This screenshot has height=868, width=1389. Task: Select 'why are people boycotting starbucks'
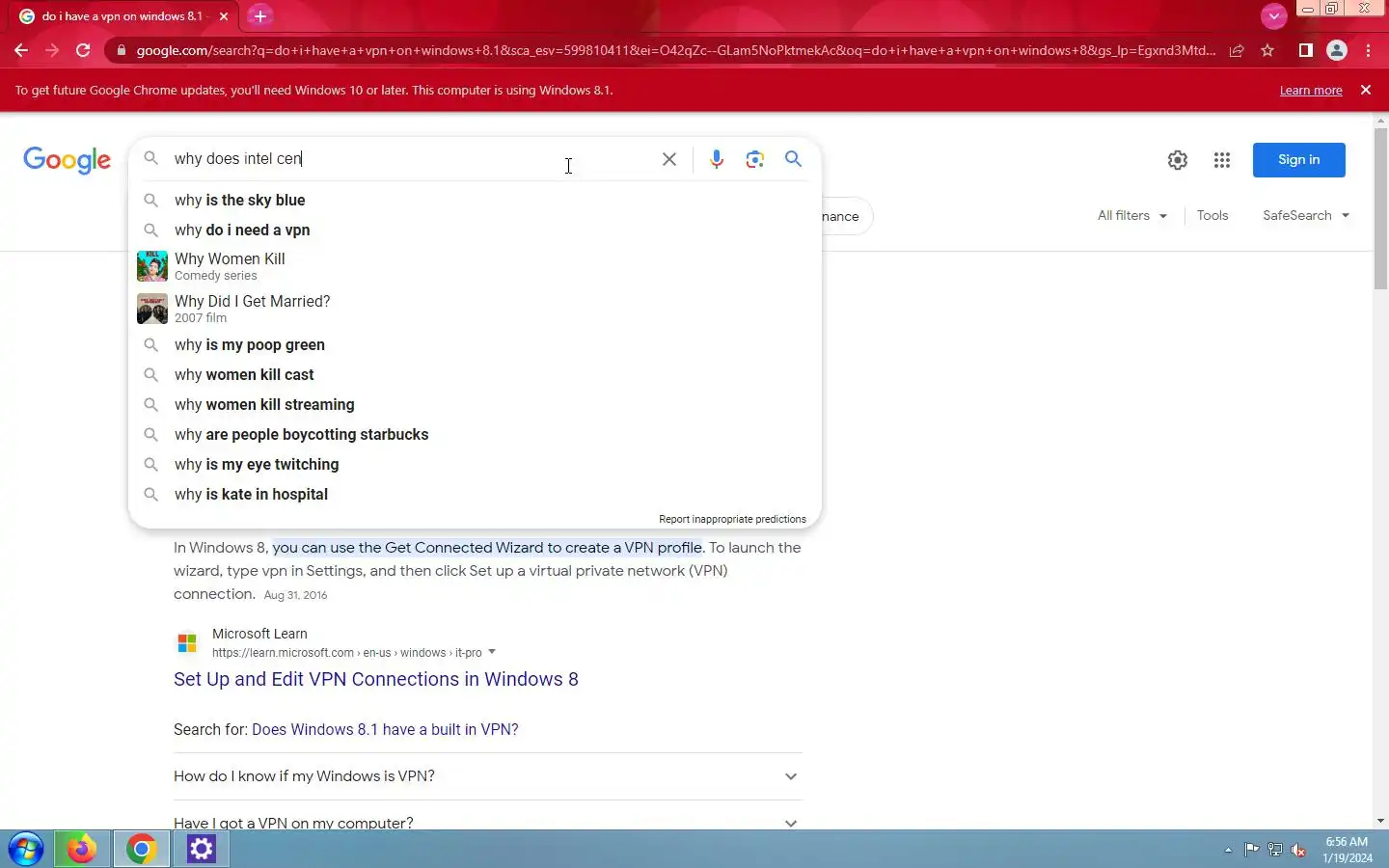[x=475, y=435]
